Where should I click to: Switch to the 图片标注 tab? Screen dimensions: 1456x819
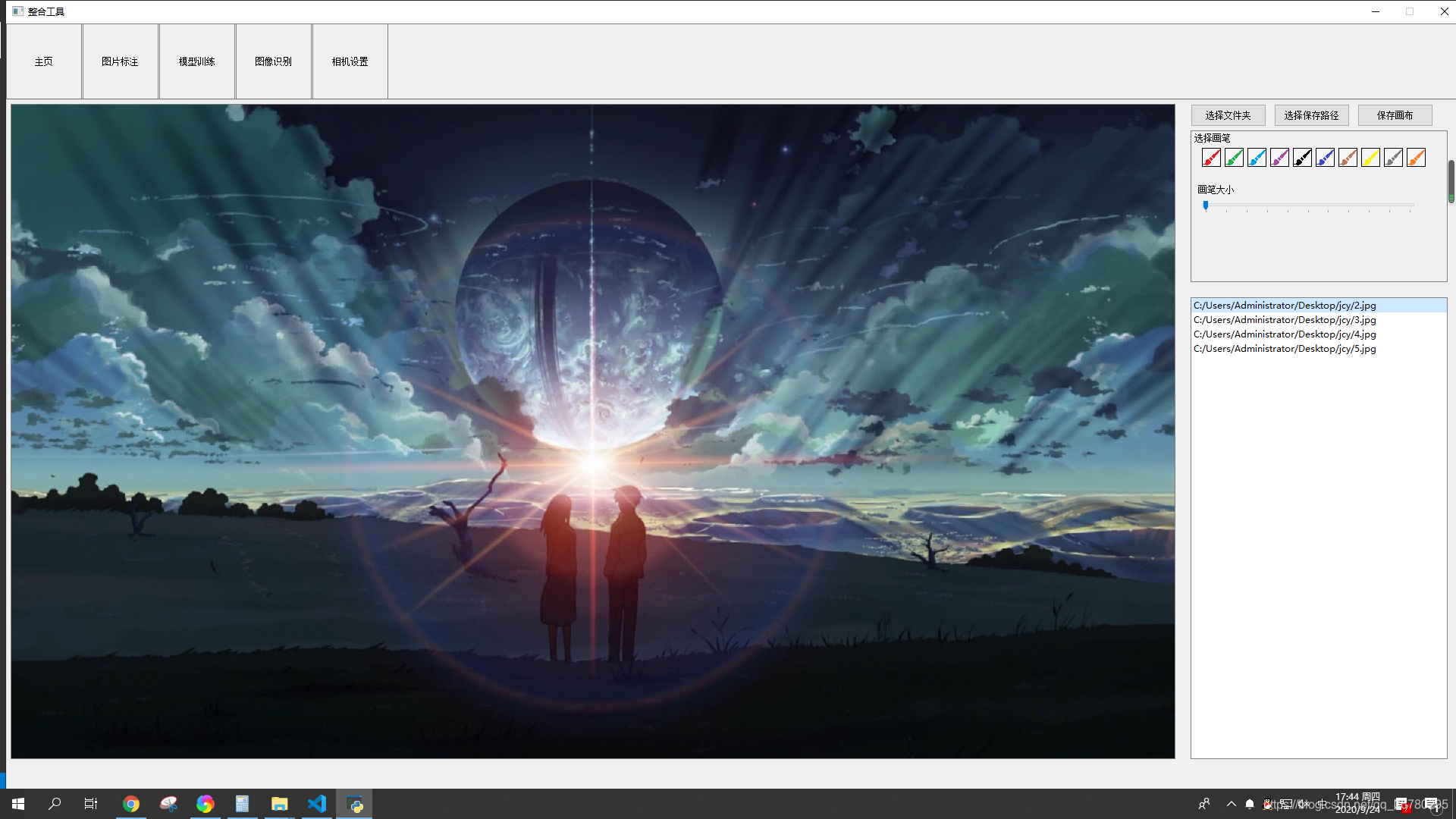click(x=121, y=61)
